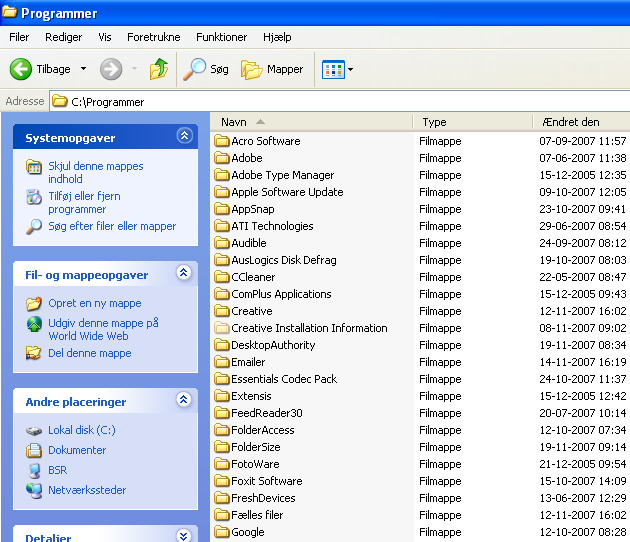630x542 pixels.
Task: Open the Views dropdown arrow
Action: tap(350, 70)
